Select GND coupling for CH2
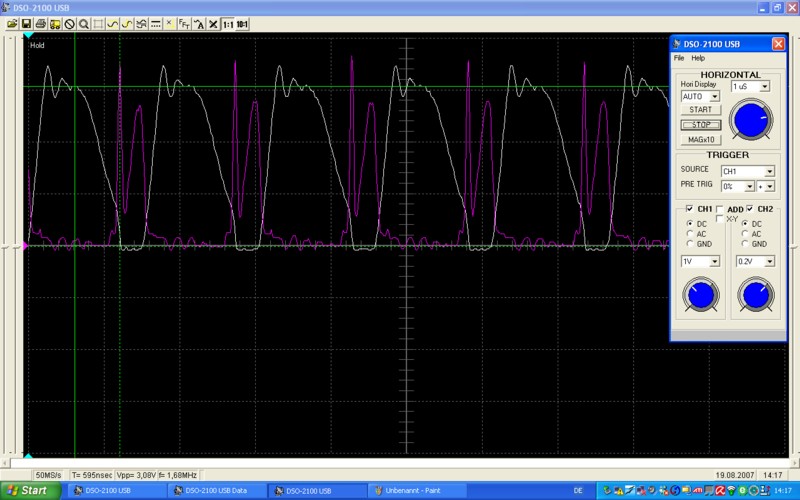 click(x=745, y=244)
